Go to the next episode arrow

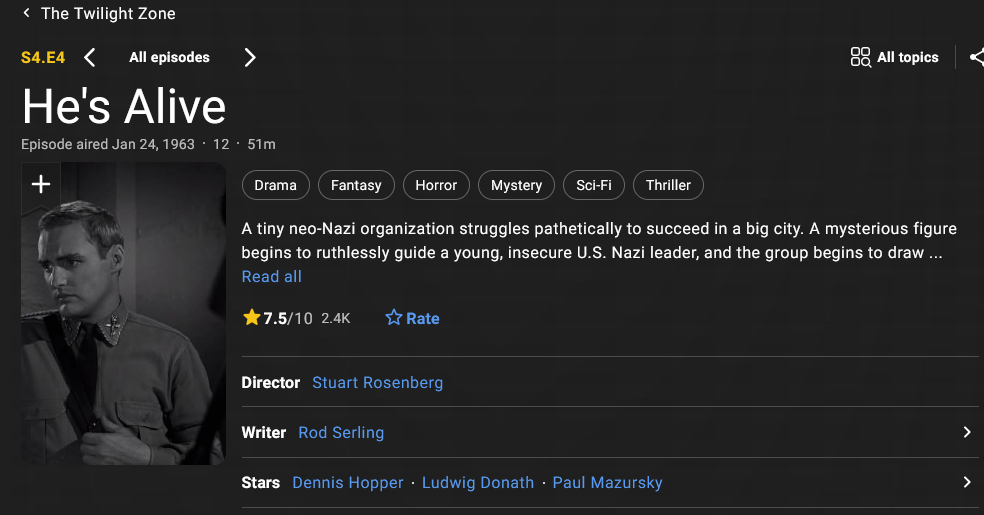pos(250,58)
